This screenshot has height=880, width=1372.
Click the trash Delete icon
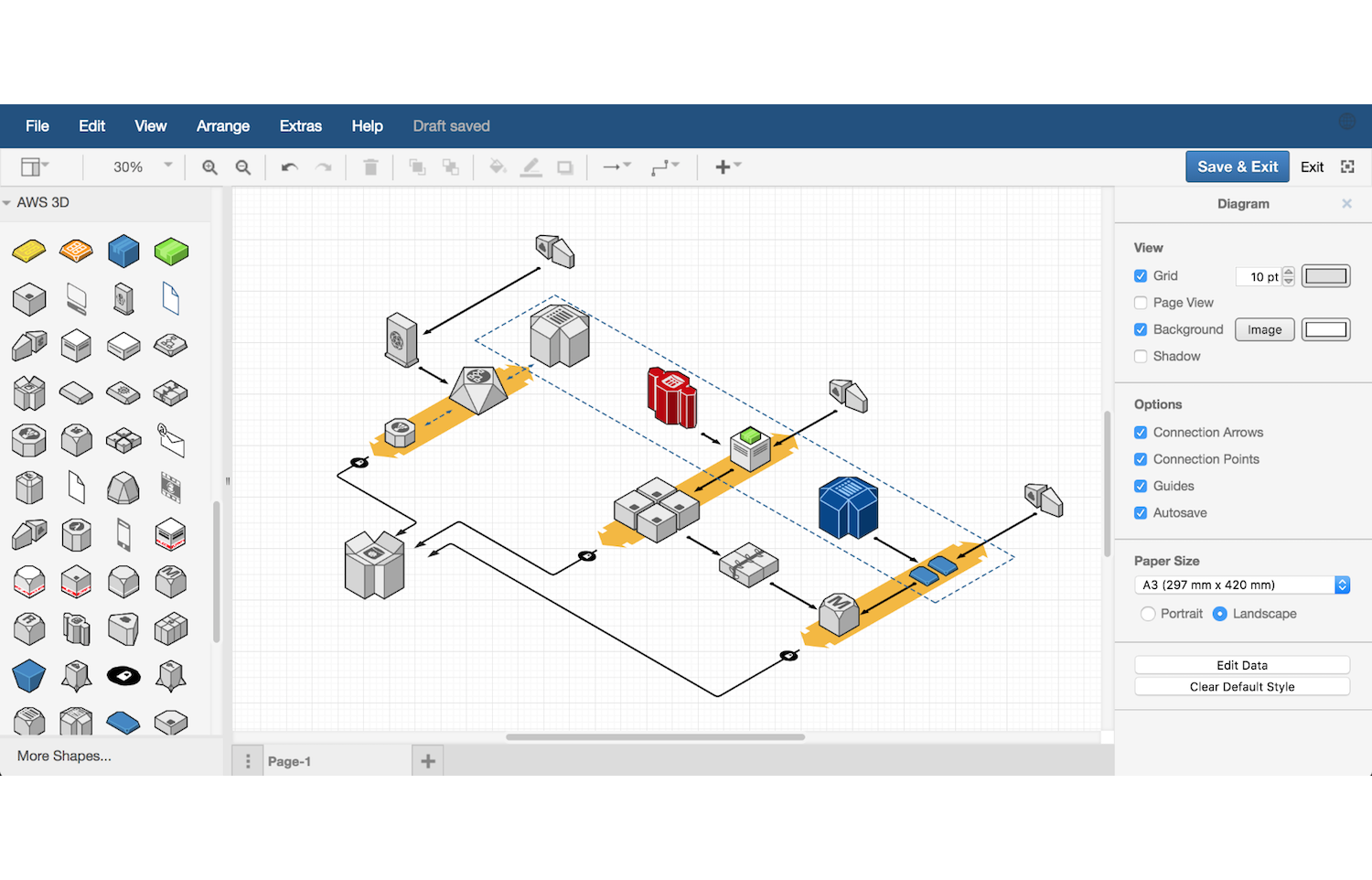tap(370, 166)
